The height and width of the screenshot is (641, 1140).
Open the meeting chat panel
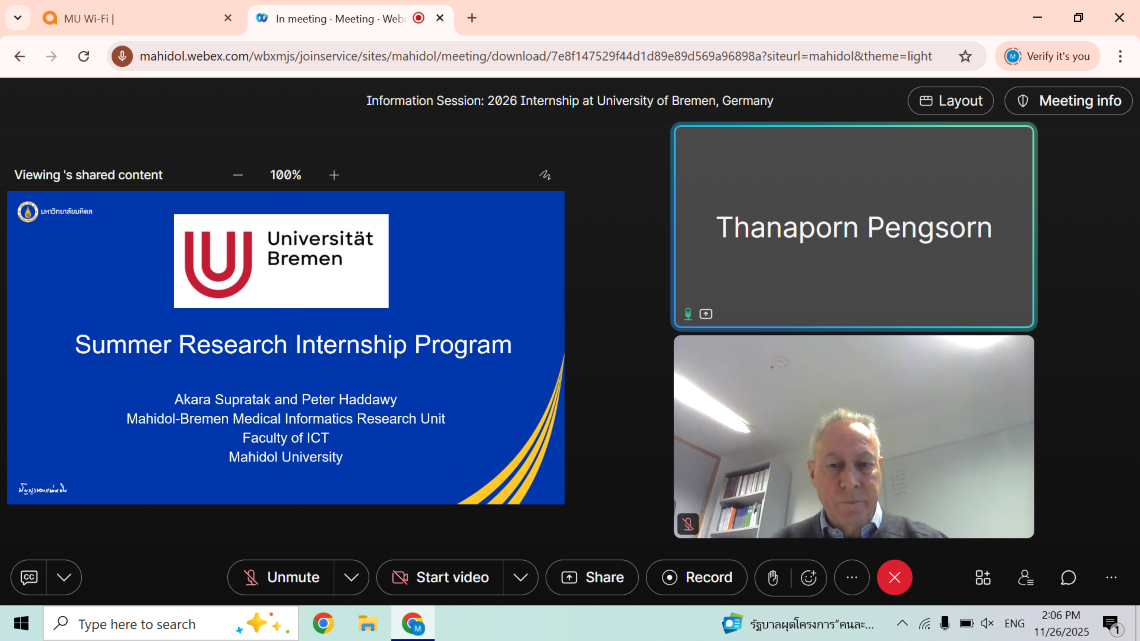[x=1068, y=578]
